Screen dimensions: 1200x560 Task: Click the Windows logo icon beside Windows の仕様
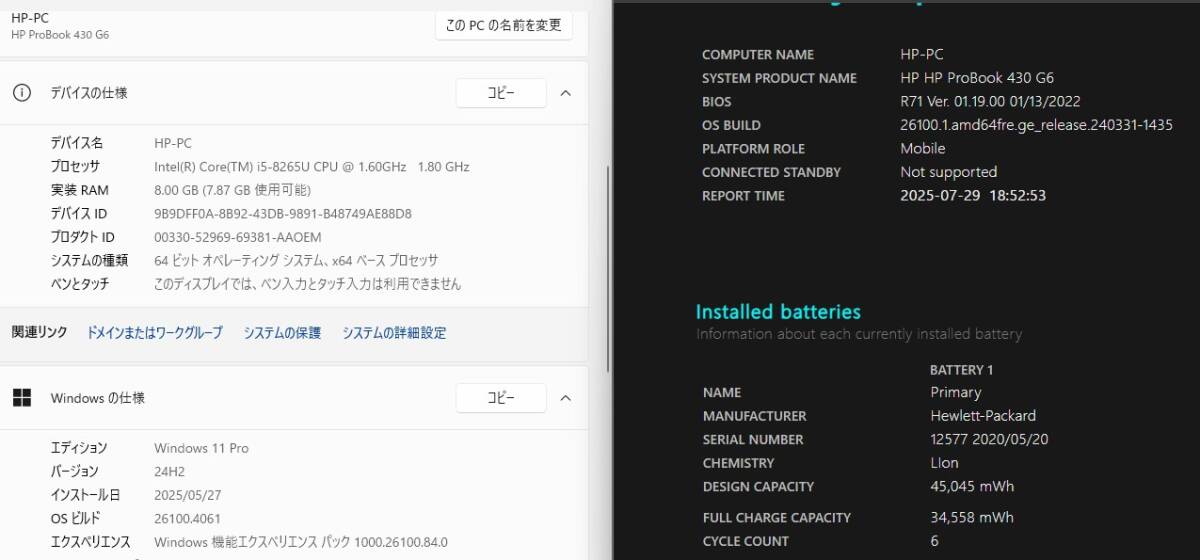[21, 398]
